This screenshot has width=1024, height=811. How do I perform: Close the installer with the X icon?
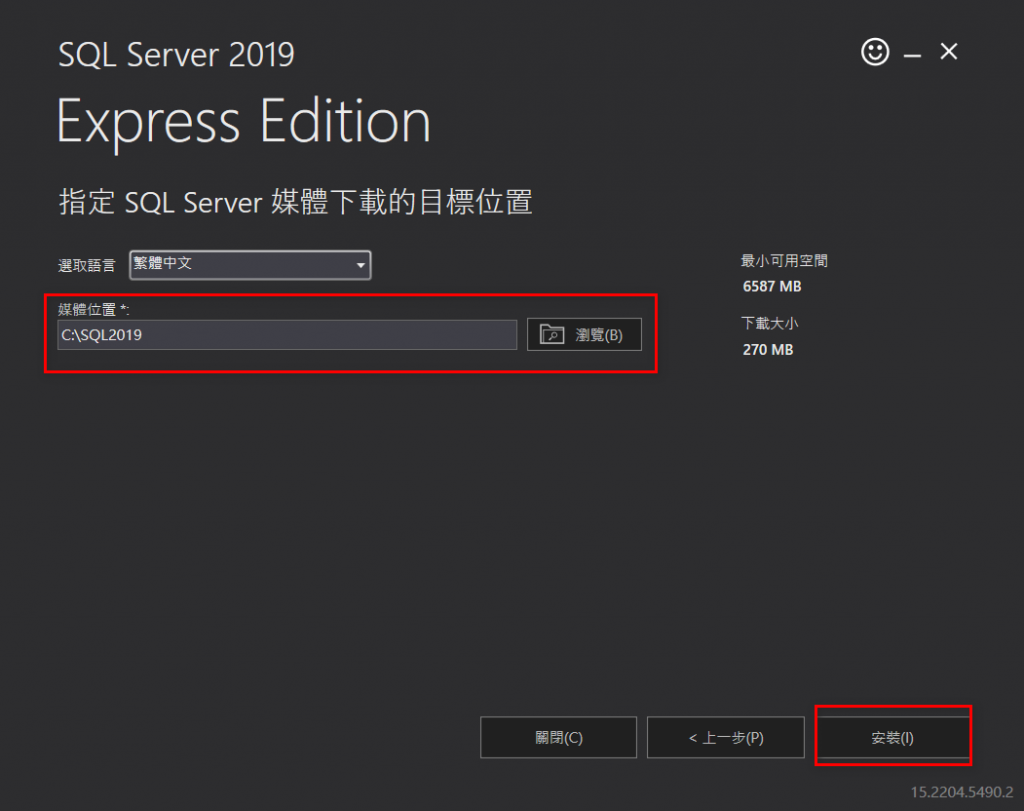click(949, 52)
